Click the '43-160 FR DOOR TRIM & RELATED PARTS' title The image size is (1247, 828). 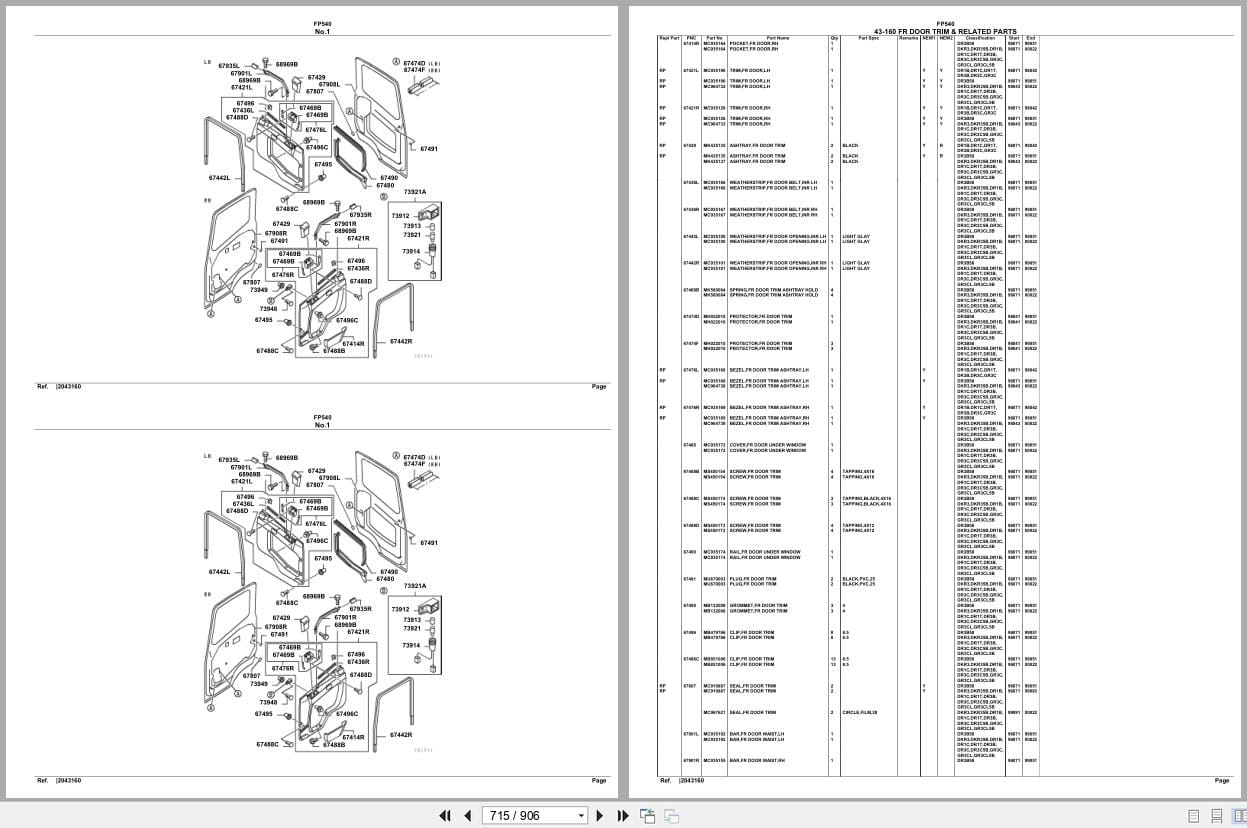point(945,31)
